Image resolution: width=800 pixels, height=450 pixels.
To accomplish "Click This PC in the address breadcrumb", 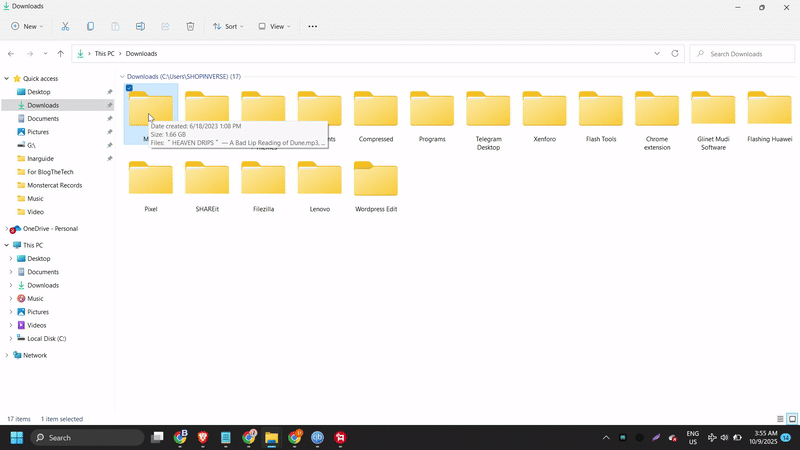I will pyautogui.click(x=104, y=53).
